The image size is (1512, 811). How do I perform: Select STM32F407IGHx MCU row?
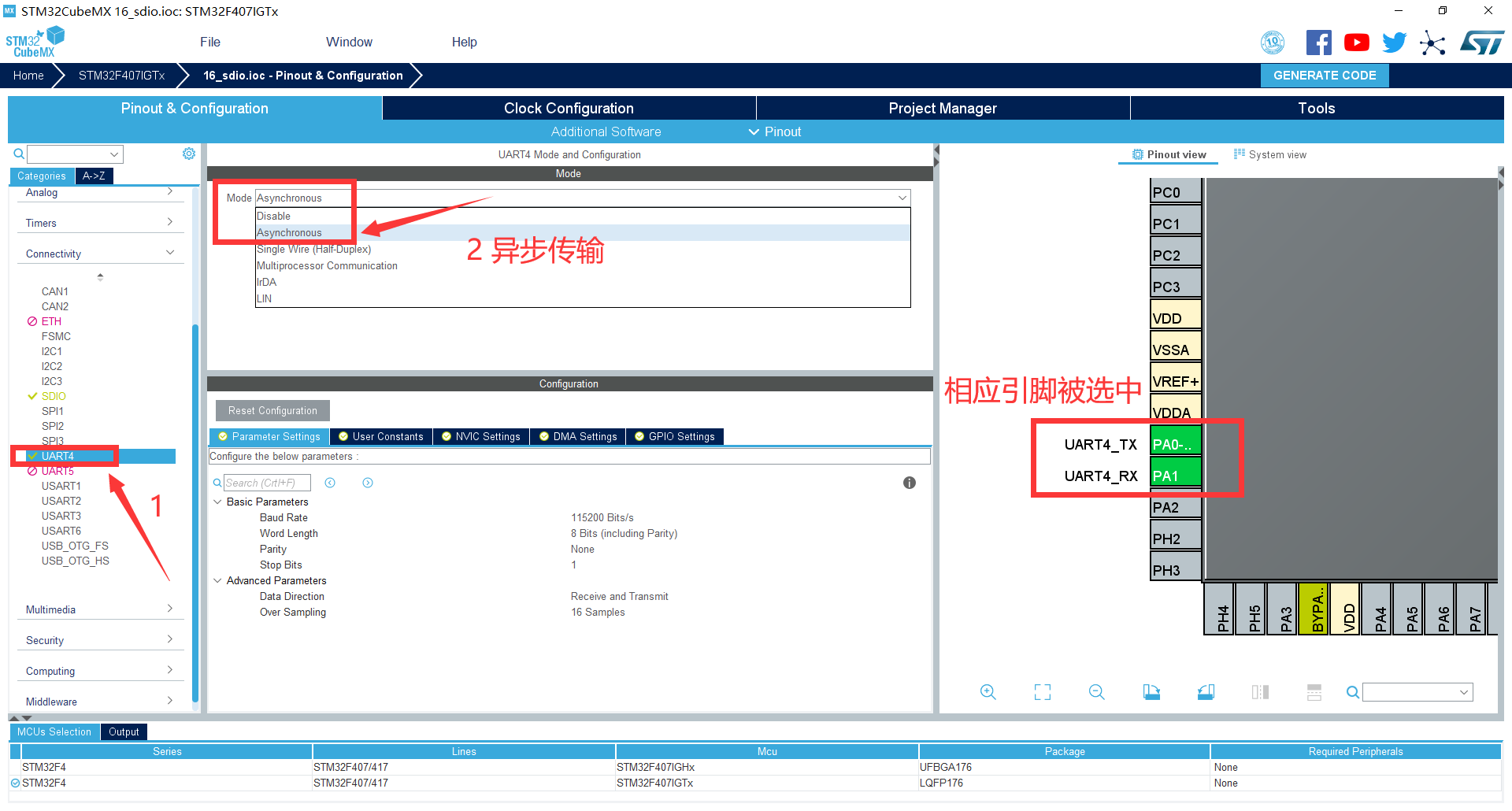[655, 767]
